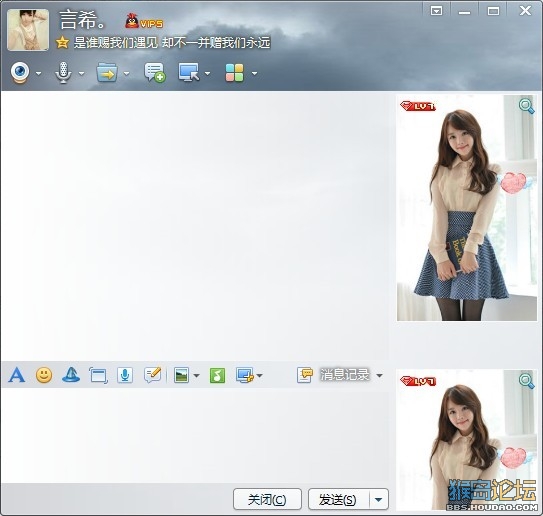Expand voice call options arrow
The height and width of the screenshot is (516, 543).
pyautogui.click(x=81, y=73)
